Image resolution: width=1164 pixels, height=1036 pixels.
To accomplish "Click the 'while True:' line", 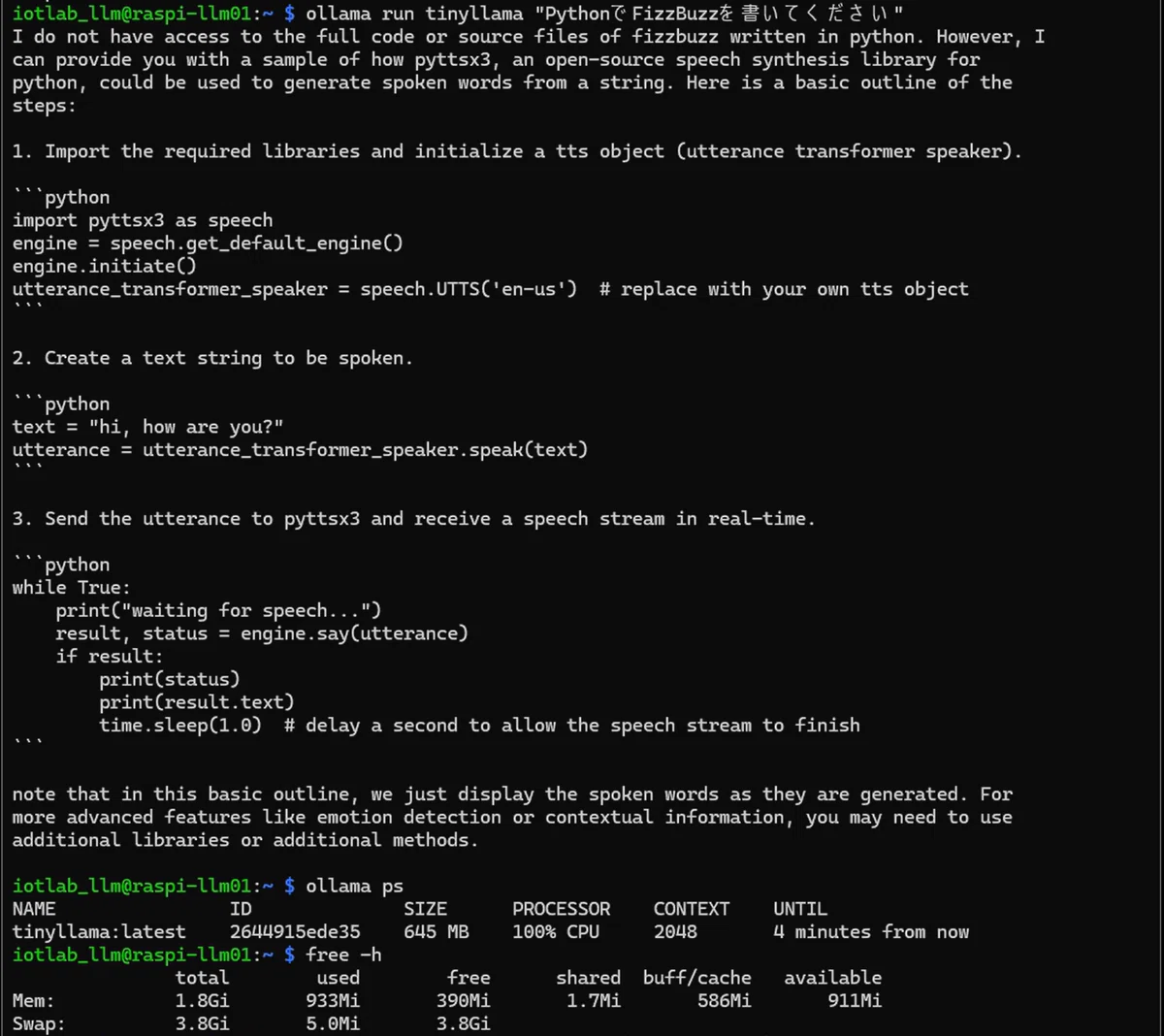I will [71, 588].
